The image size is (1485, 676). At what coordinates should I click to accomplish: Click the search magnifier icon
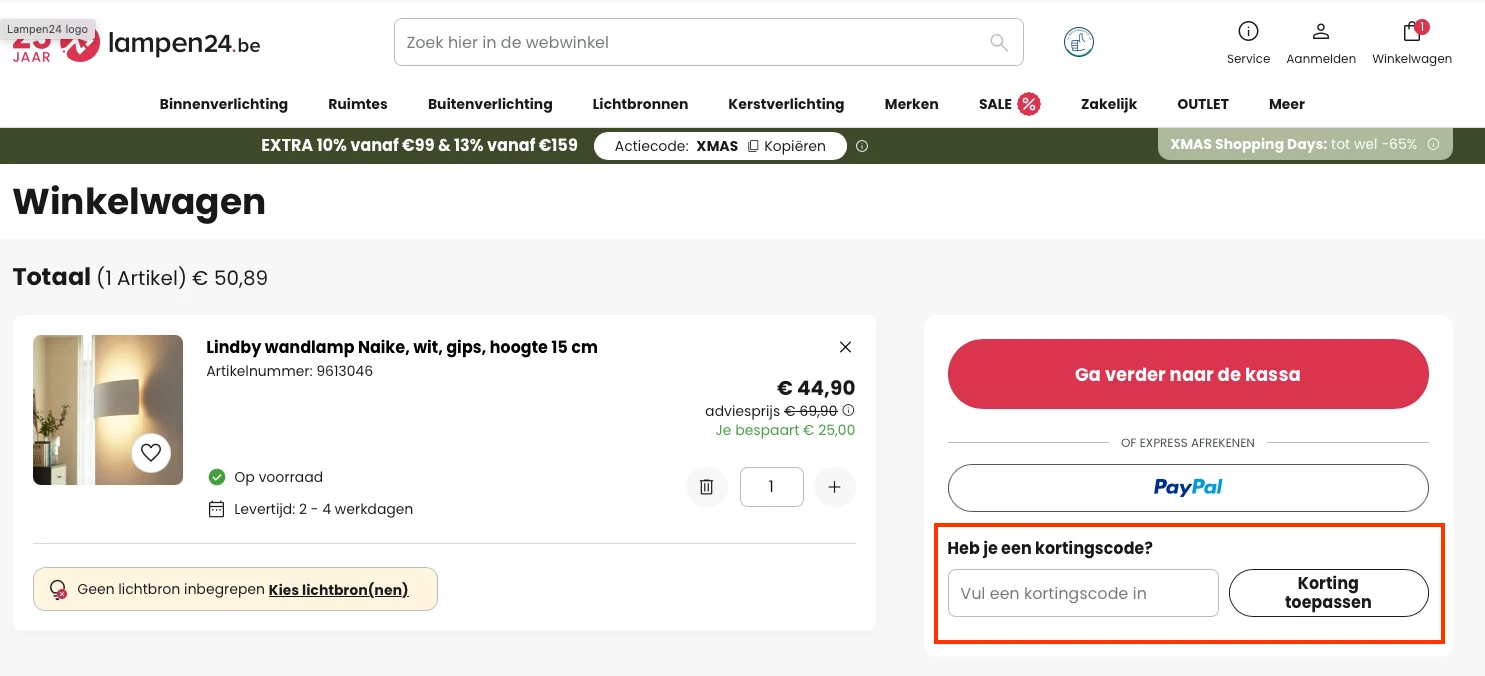[x=998, y=42]
